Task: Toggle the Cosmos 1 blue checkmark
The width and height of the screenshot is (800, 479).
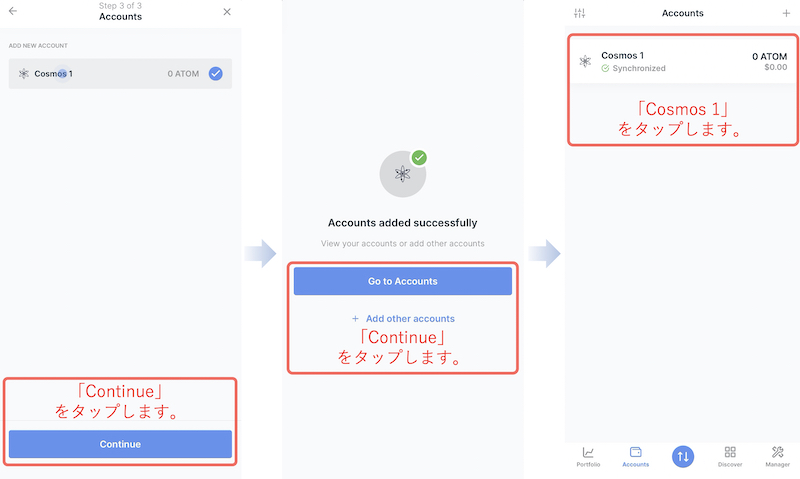Action: tap(216, 74)
